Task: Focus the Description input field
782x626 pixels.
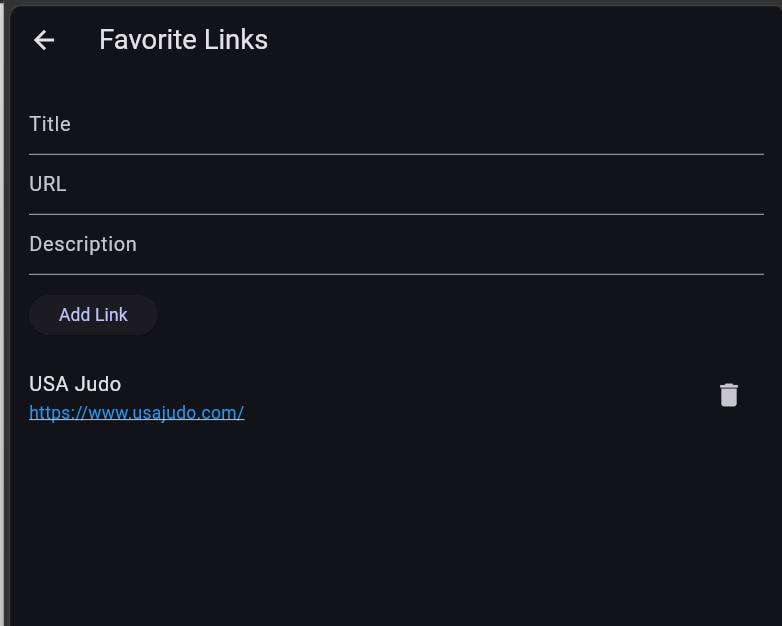Action: (396, 244)
